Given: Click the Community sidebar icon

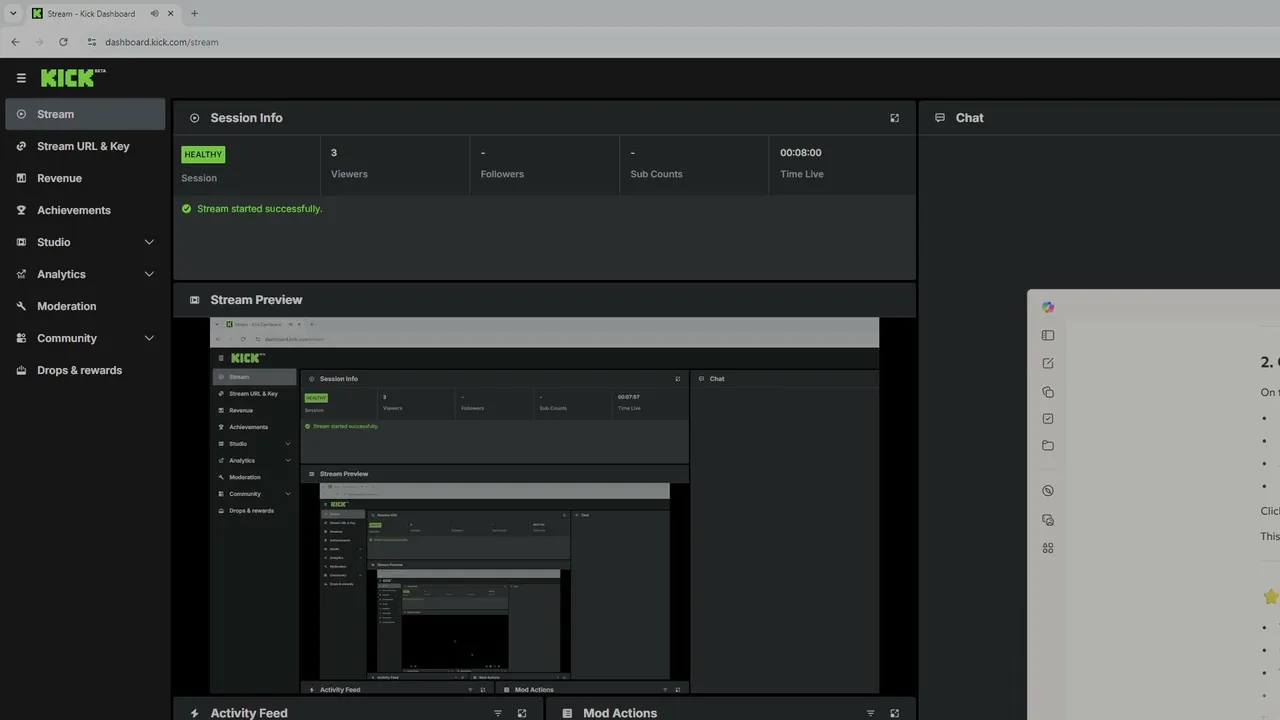Looking at the screenshot, I should tap(21, 338).
